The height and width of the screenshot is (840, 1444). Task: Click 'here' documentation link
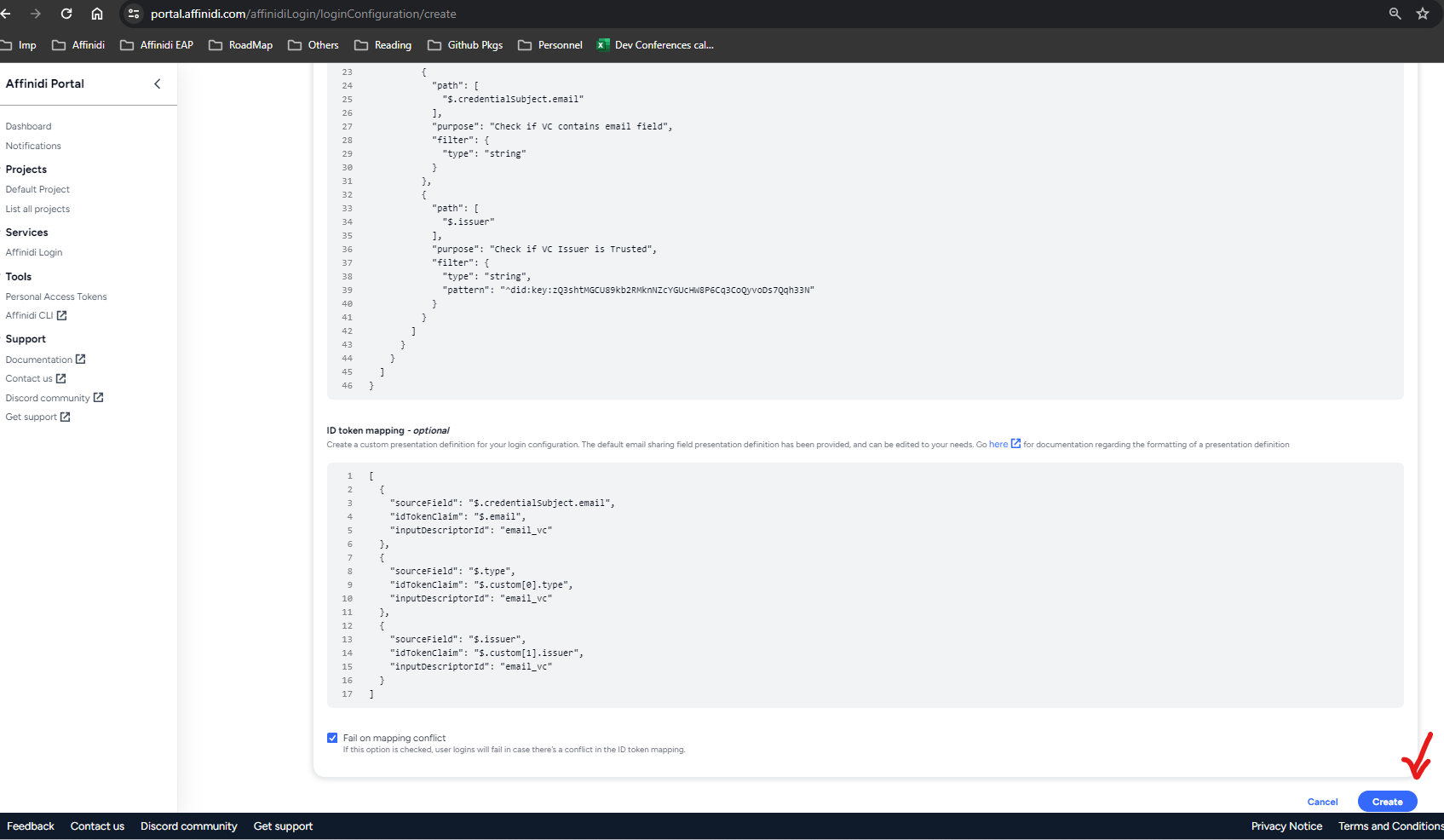click(998, 444)
